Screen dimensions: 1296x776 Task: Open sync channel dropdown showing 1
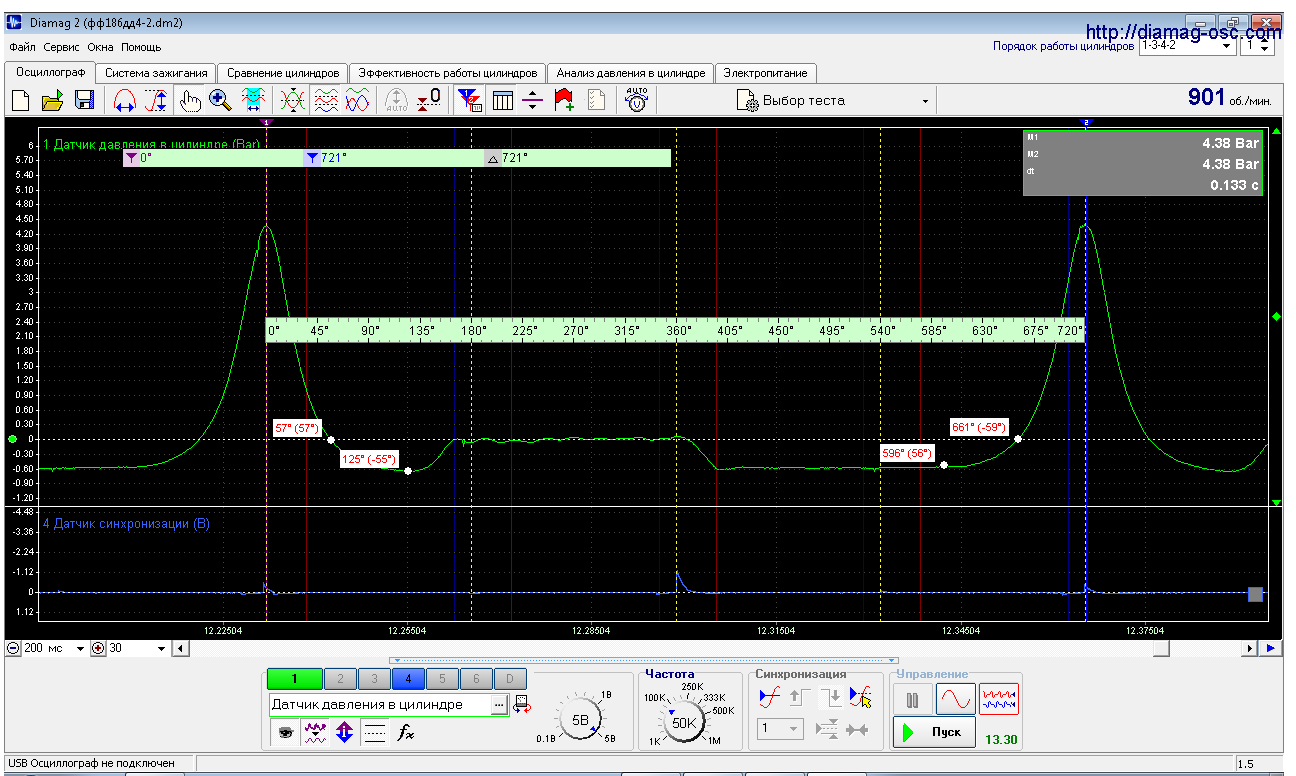click(x=780, y=729)
